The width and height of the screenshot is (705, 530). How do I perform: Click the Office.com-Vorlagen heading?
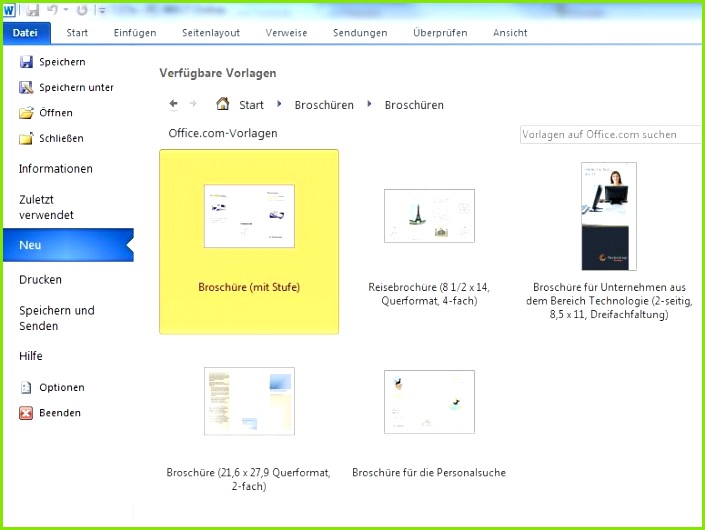click(x=223, y=133)
